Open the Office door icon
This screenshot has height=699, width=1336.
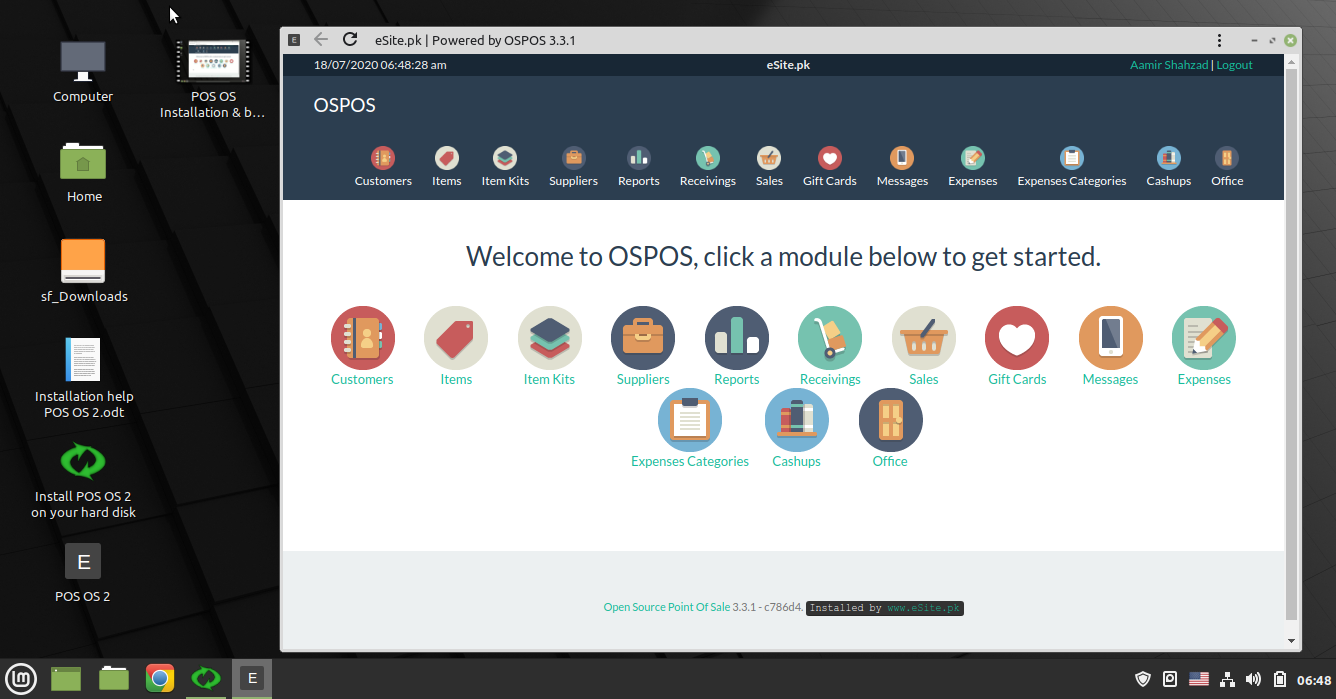890,419
